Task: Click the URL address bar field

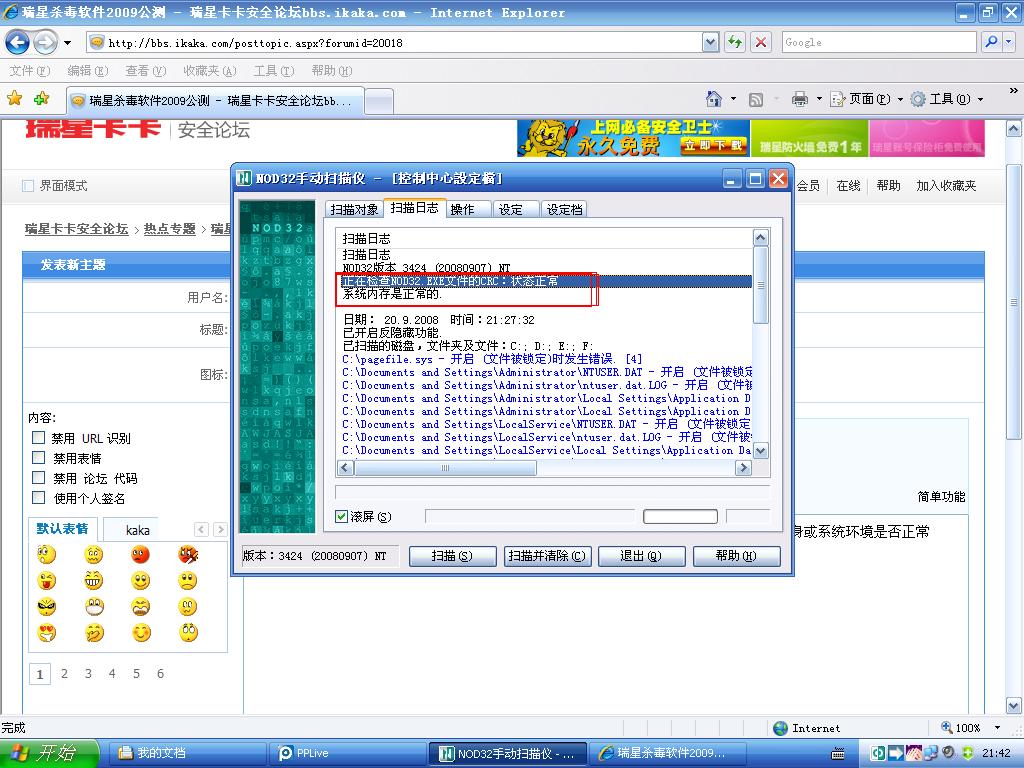Action: tap(404, 42)
